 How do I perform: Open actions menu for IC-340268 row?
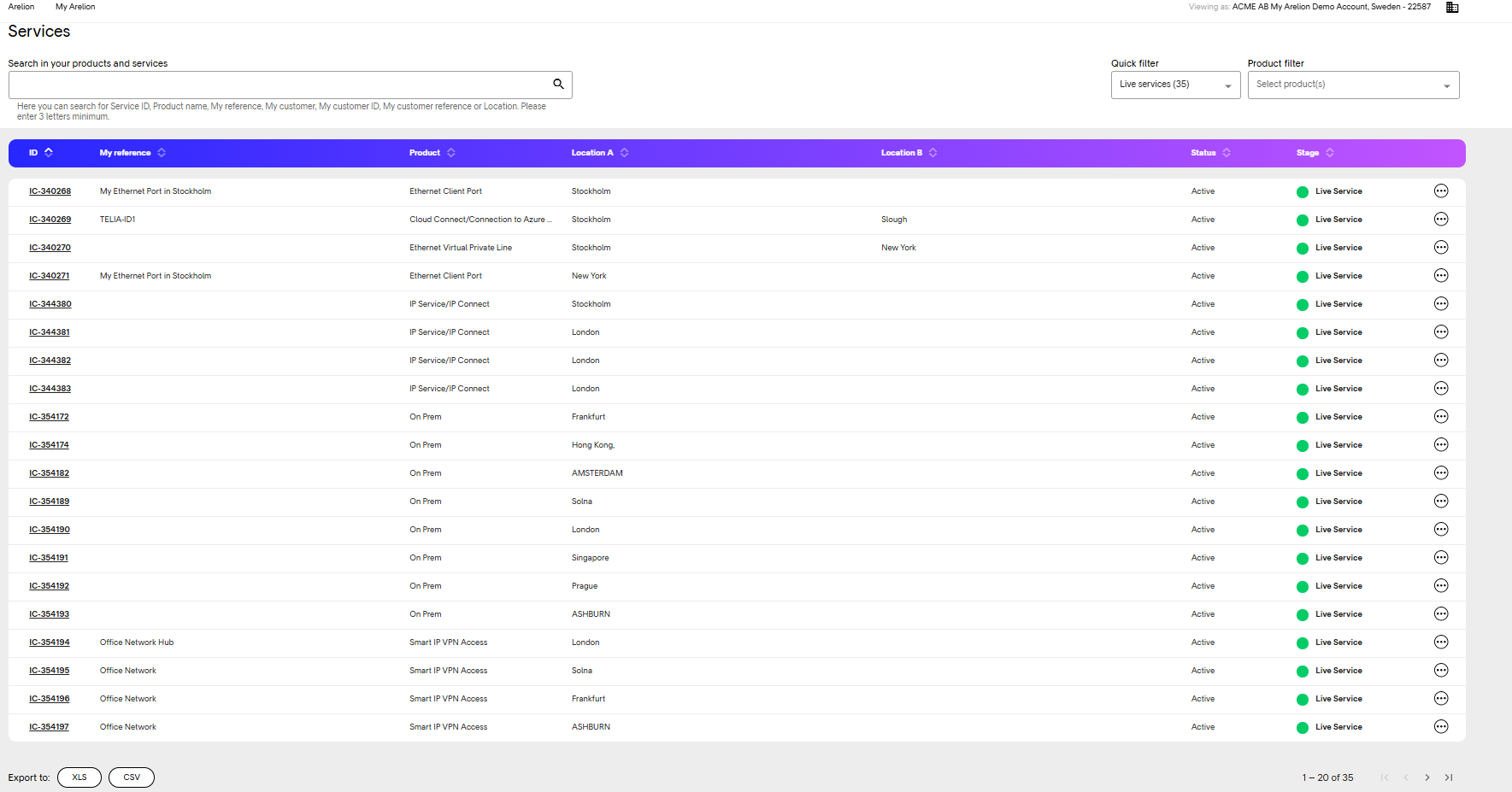tap(1441, 191)
